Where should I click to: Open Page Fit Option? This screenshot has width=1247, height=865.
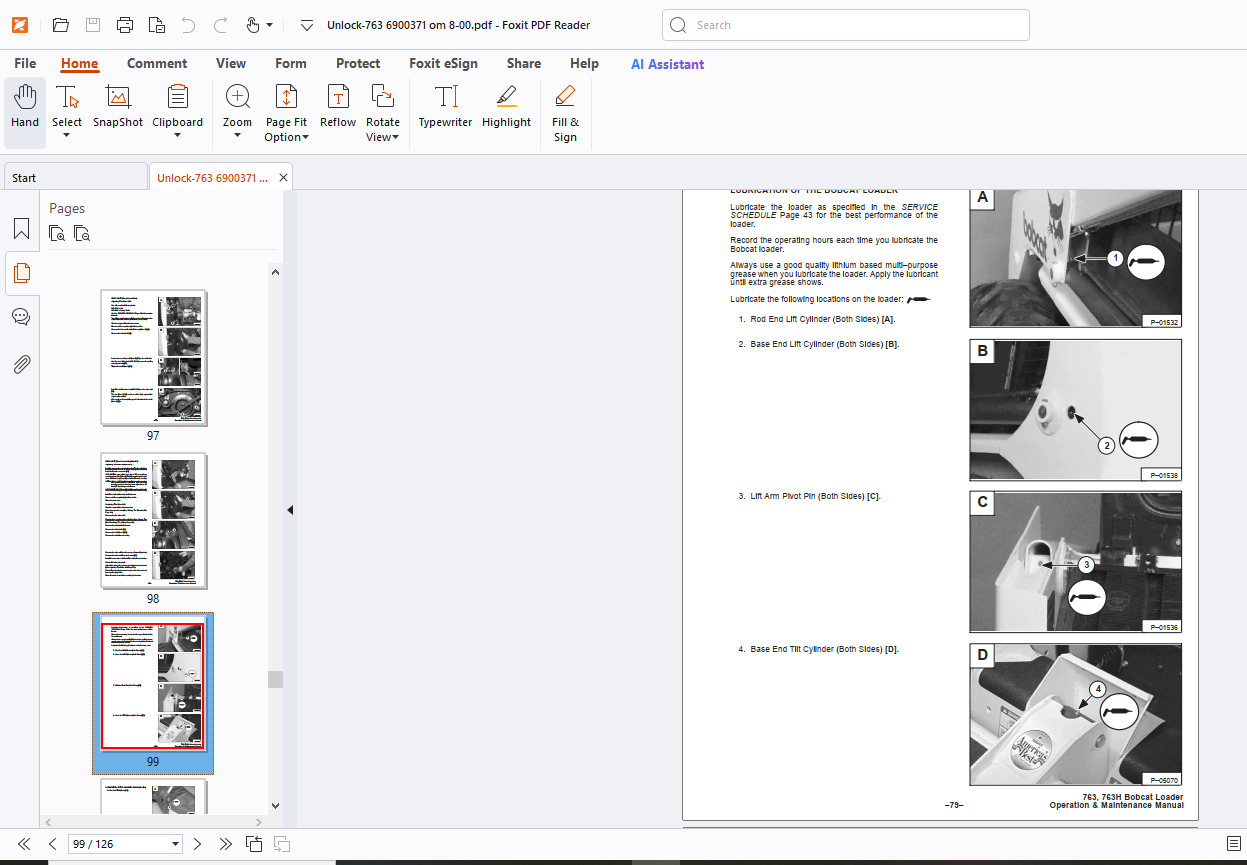286,112
